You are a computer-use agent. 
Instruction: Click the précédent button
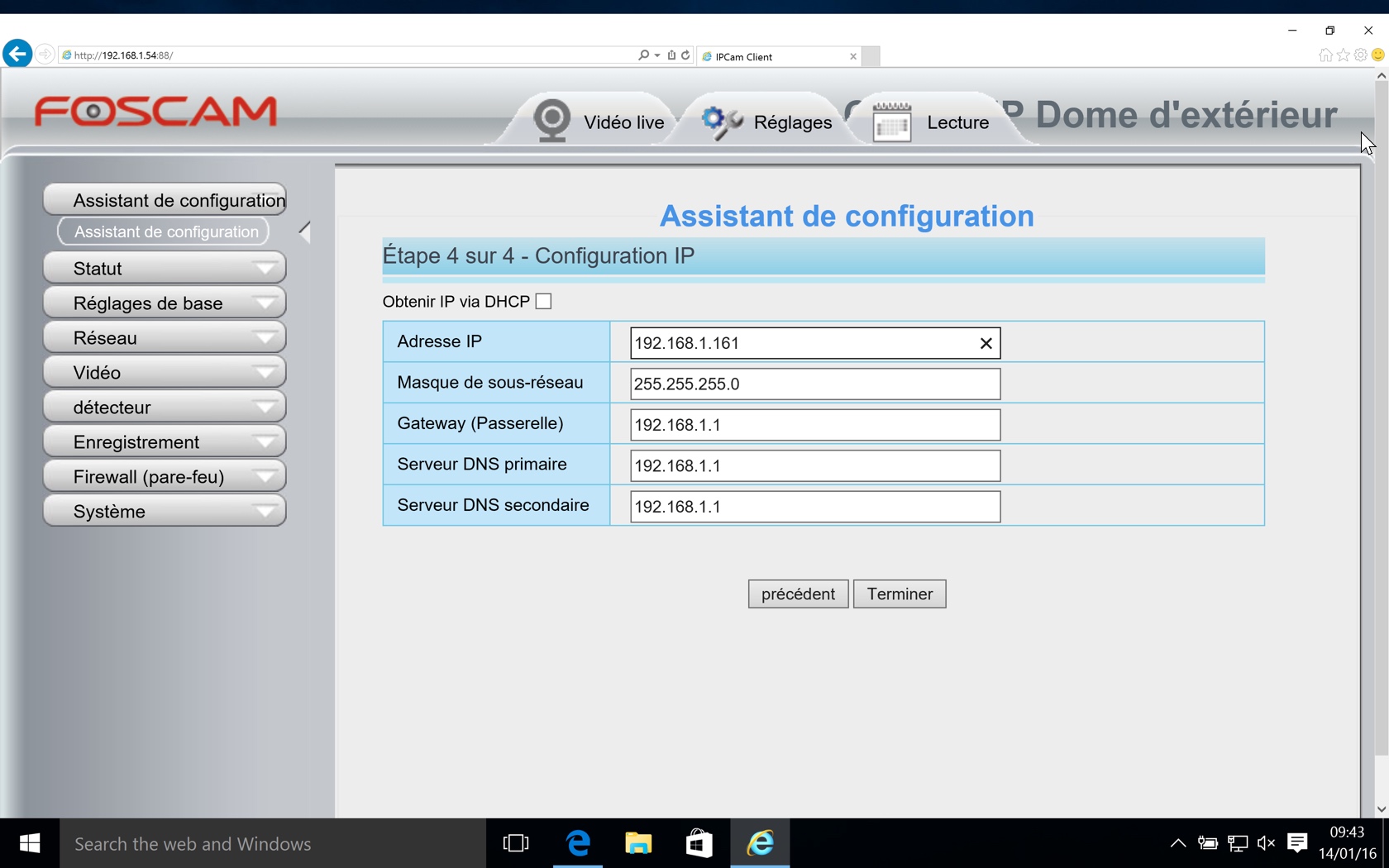point(798,594)
